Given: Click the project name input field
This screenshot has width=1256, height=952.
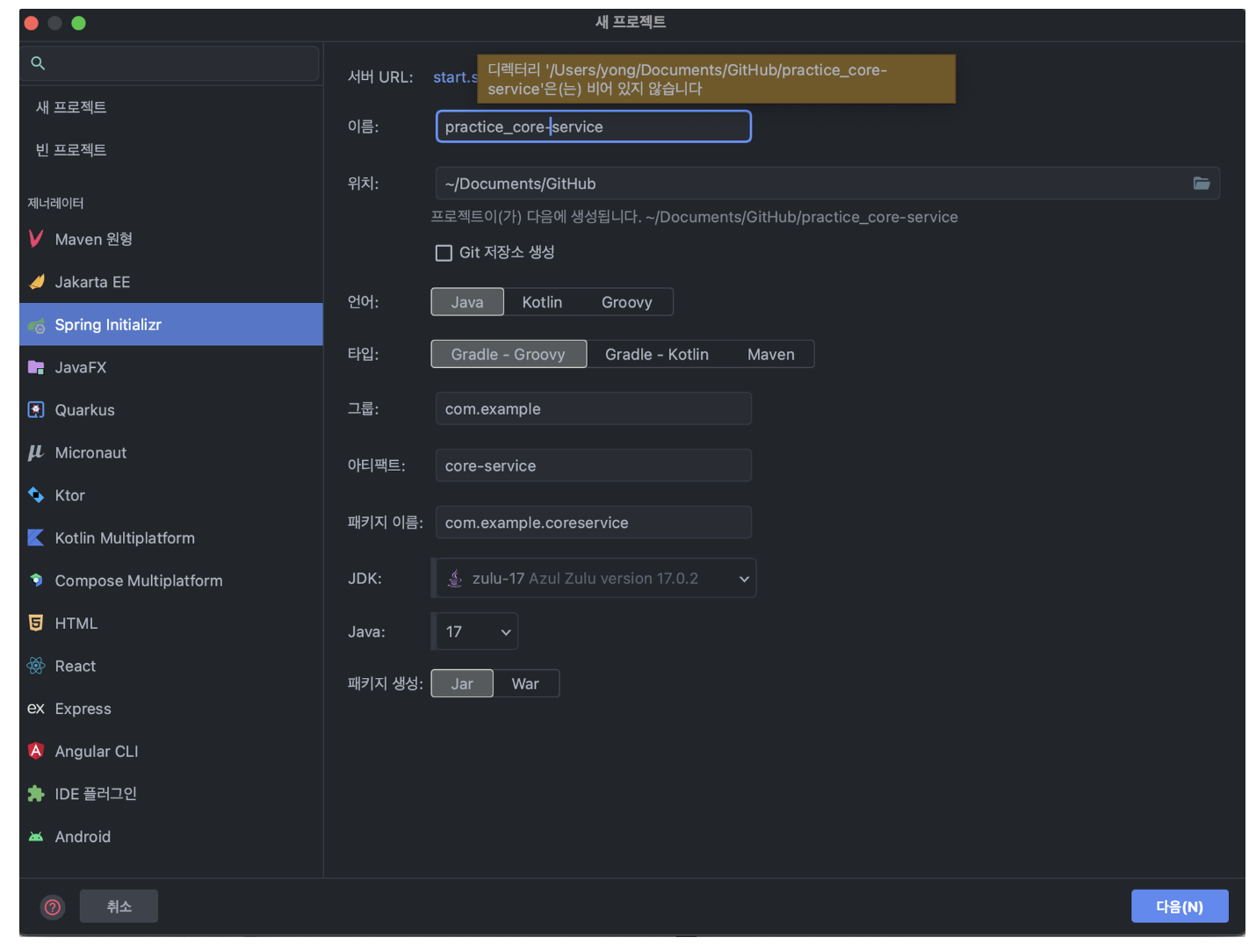Looking at the screenshot, I should 594,126.
